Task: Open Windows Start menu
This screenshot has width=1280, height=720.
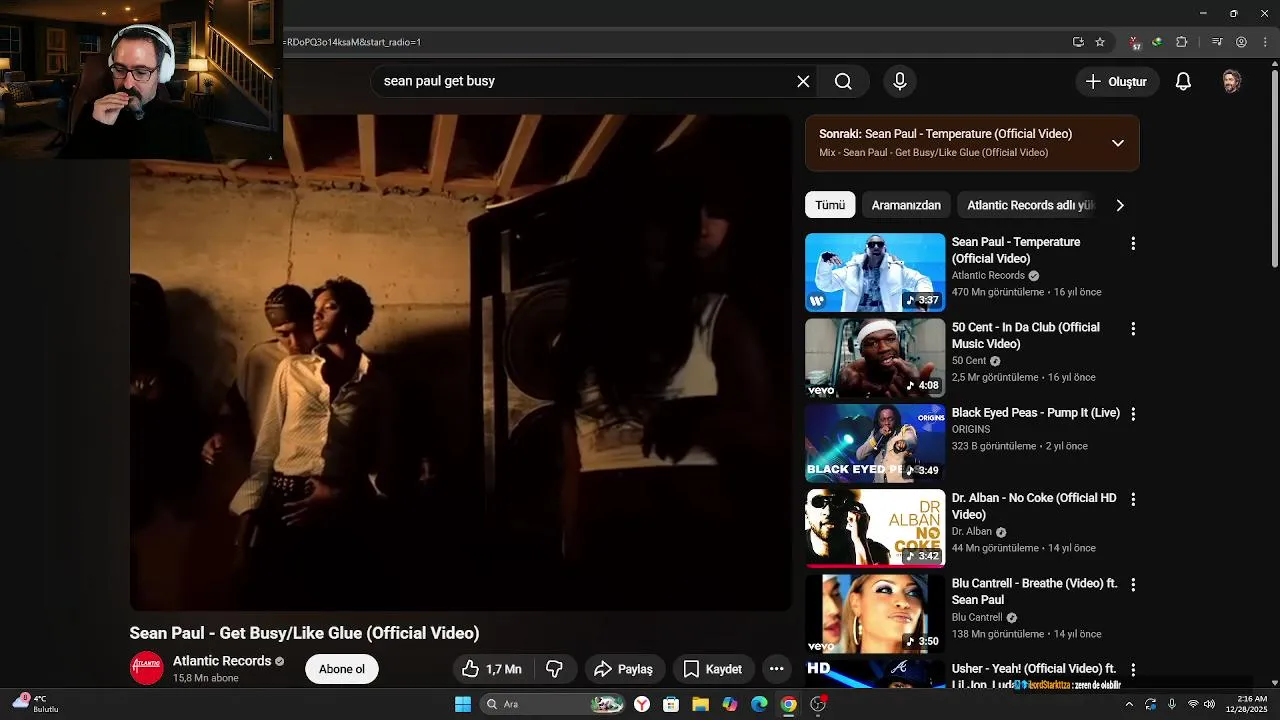Action: click(x=463, y=704)
